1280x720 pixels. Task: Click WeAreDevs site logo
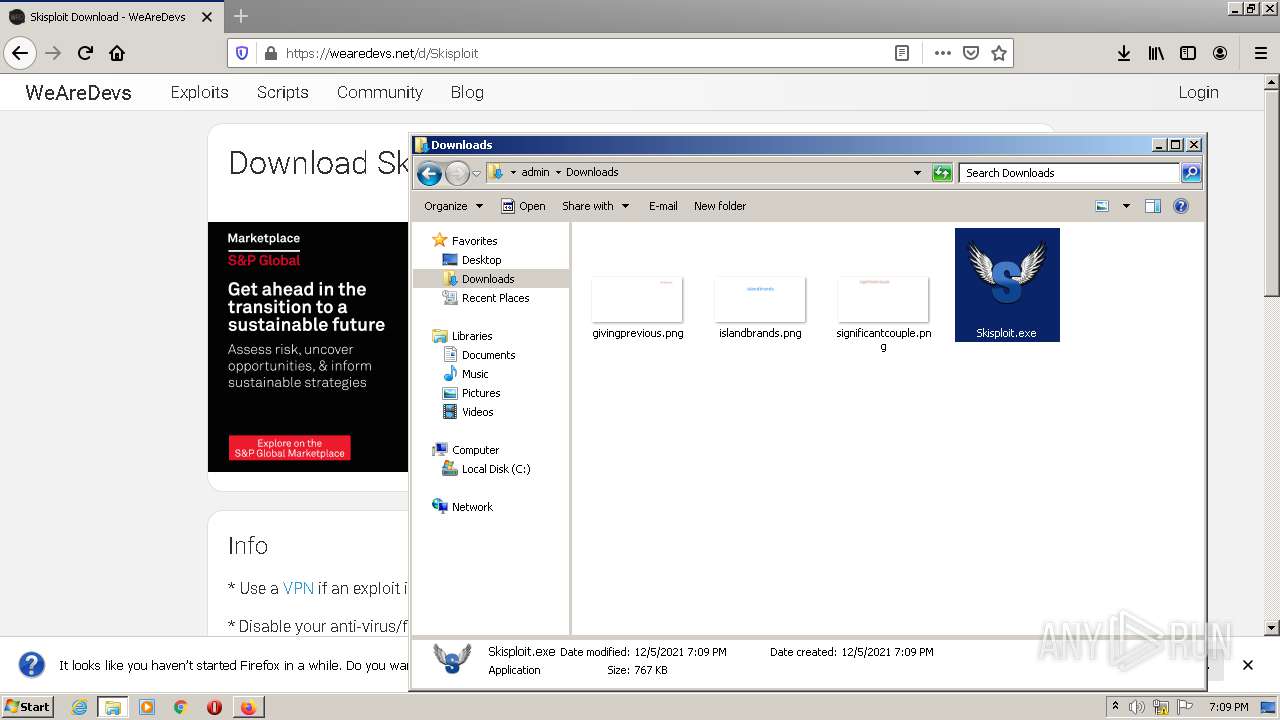click(78, 92)
